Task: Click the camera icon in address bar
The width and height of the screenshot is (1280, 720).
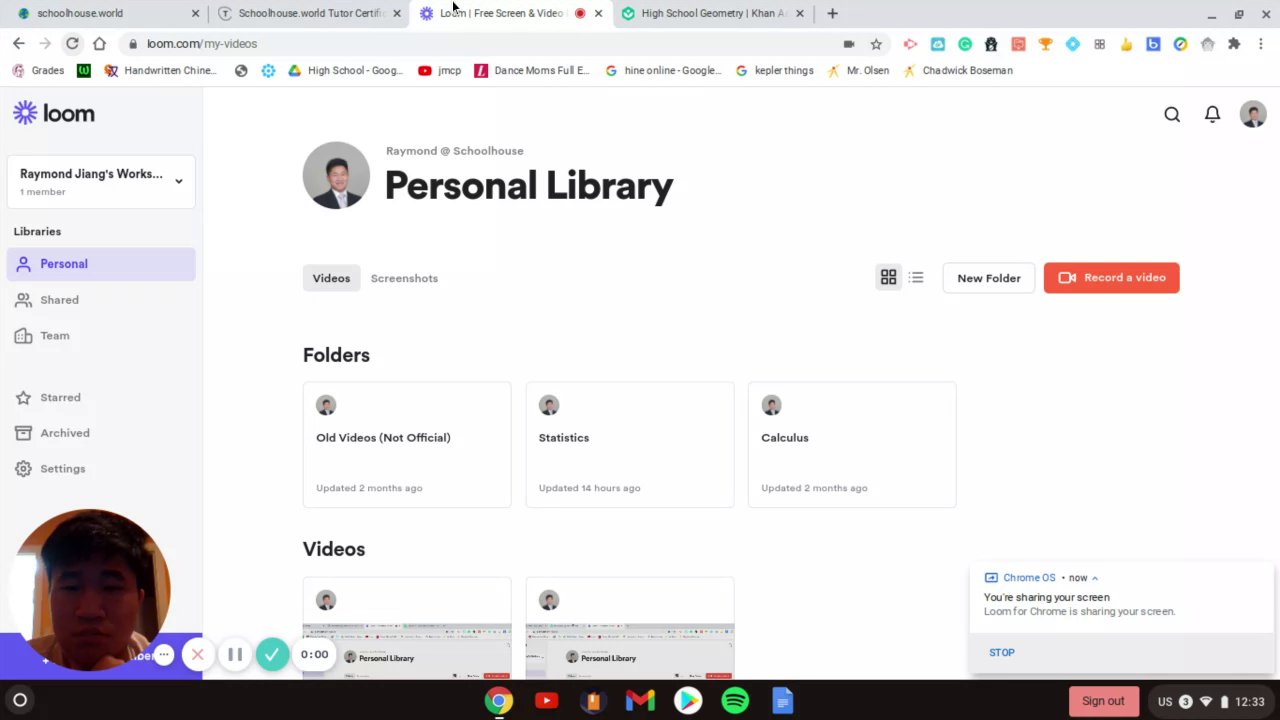Action: [x=849, y=44]
